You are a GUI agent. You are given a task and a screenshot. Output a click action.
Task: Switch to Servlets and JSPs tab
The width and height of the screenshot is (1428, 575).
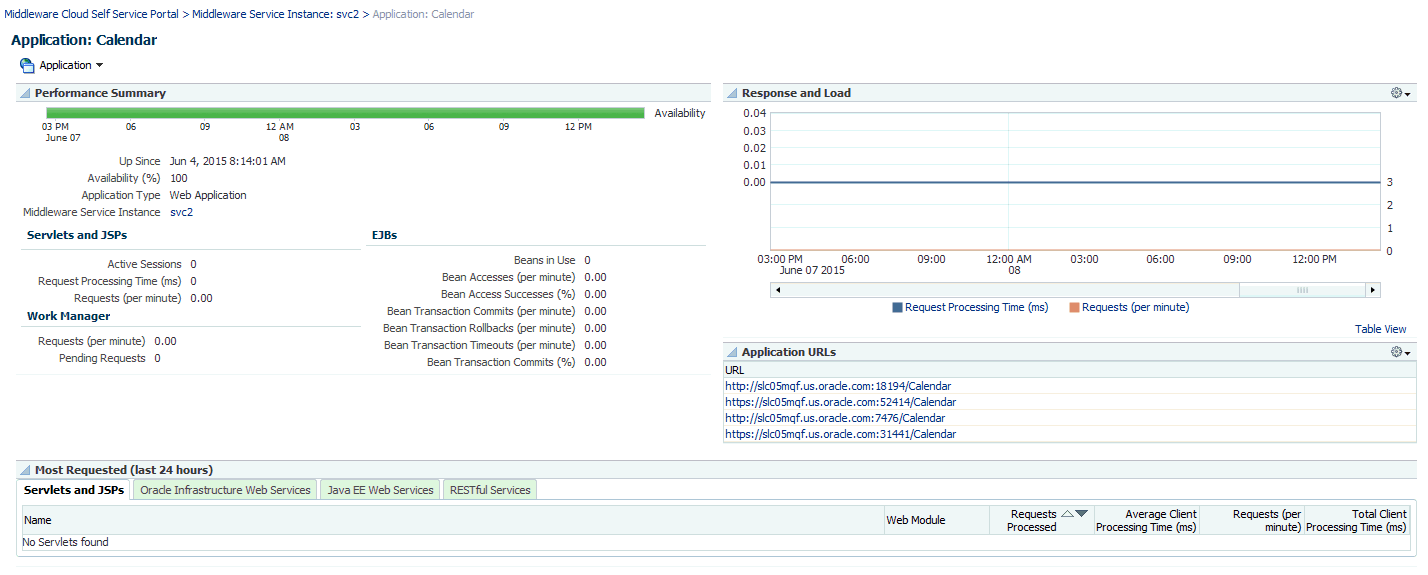(74, 490)
